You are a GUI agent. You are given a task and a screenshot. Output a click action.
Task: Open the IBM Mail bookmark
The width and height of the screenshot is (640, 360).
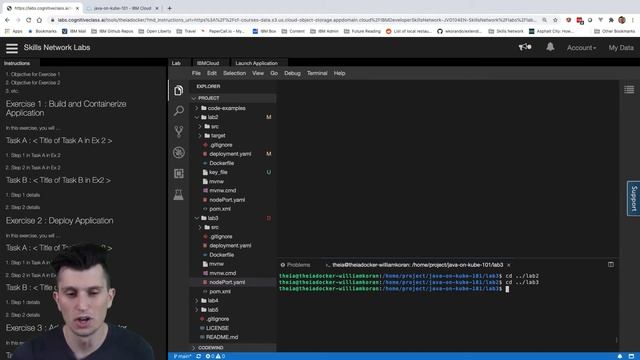pos(74,31)
